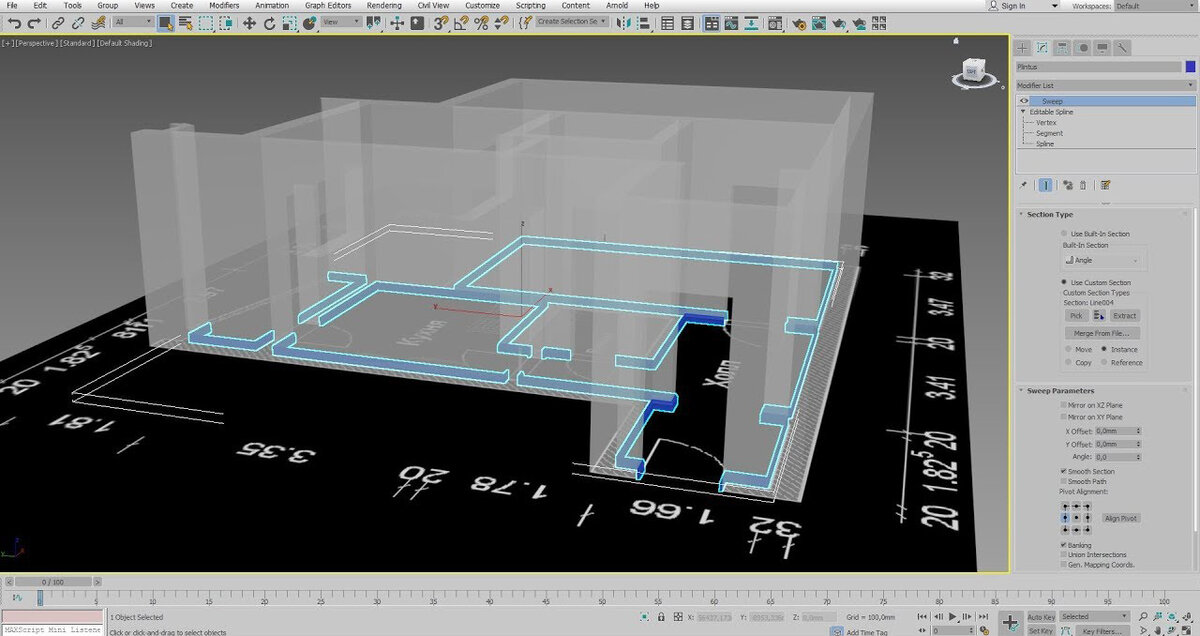
Task: Click the Vertex sub-object in the stack
Action: [1046, 122]
